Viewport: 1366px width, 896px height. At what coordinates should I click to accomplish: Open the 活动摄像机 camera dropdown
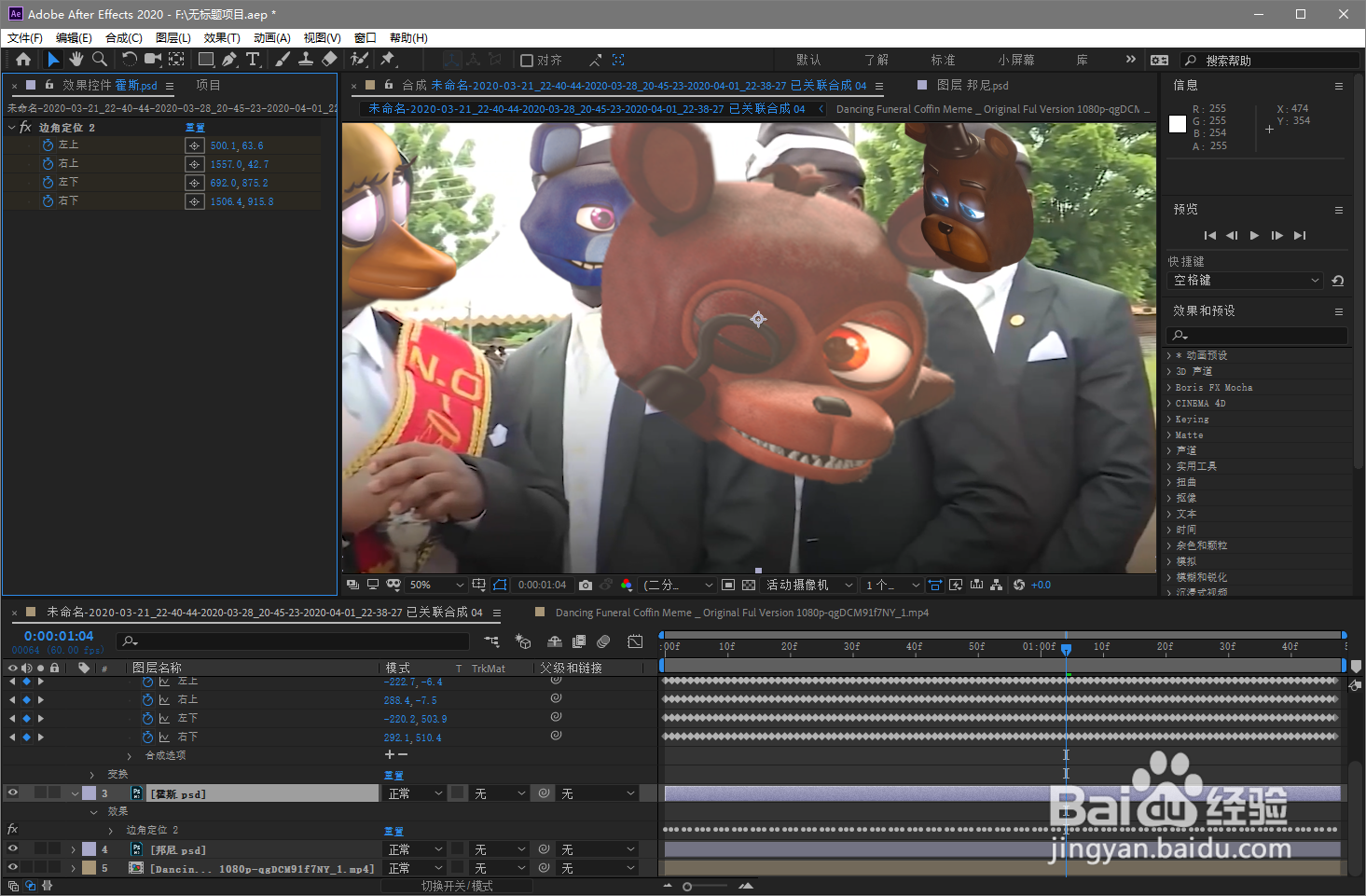[808, 585]
